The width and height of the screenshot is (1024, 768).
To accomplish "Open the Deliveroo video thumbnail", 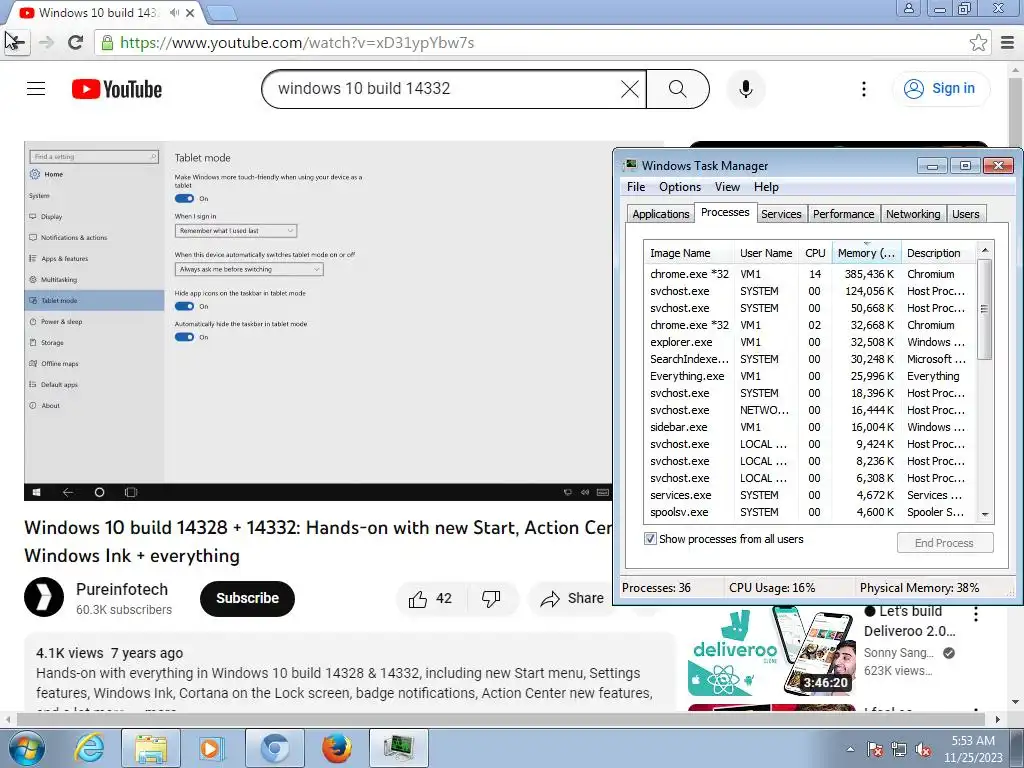I will [x=772, y=650].
